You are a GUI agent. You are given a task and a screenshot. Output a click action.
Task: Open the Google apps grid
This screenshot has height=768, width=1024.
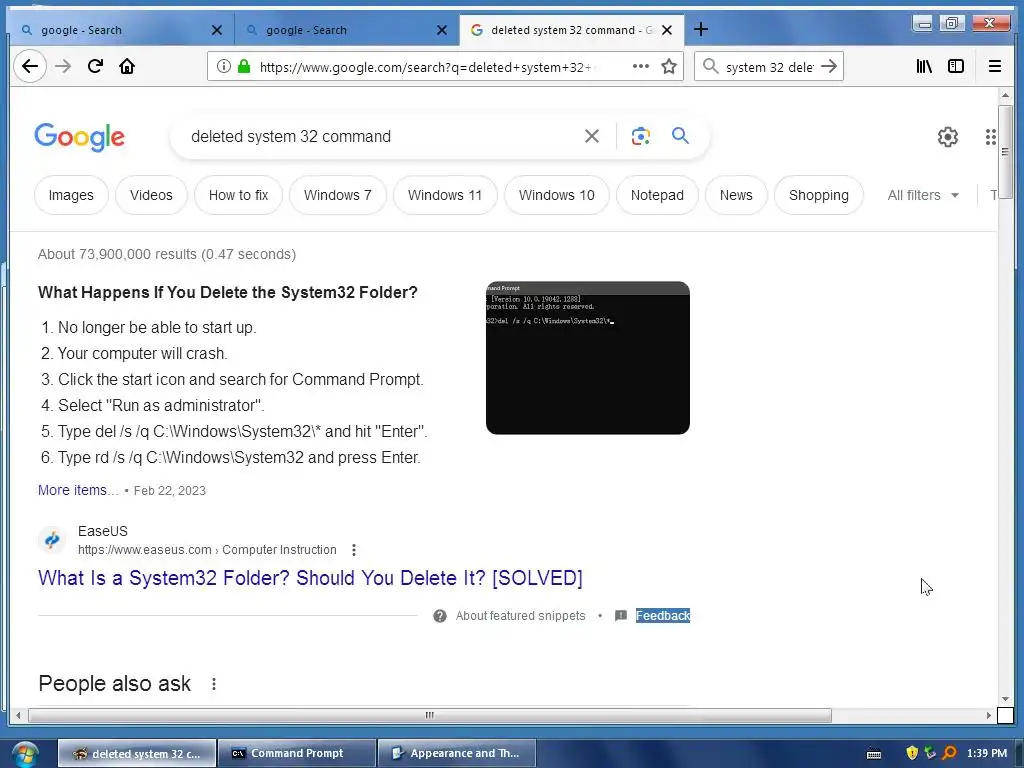tap(991, 136)
